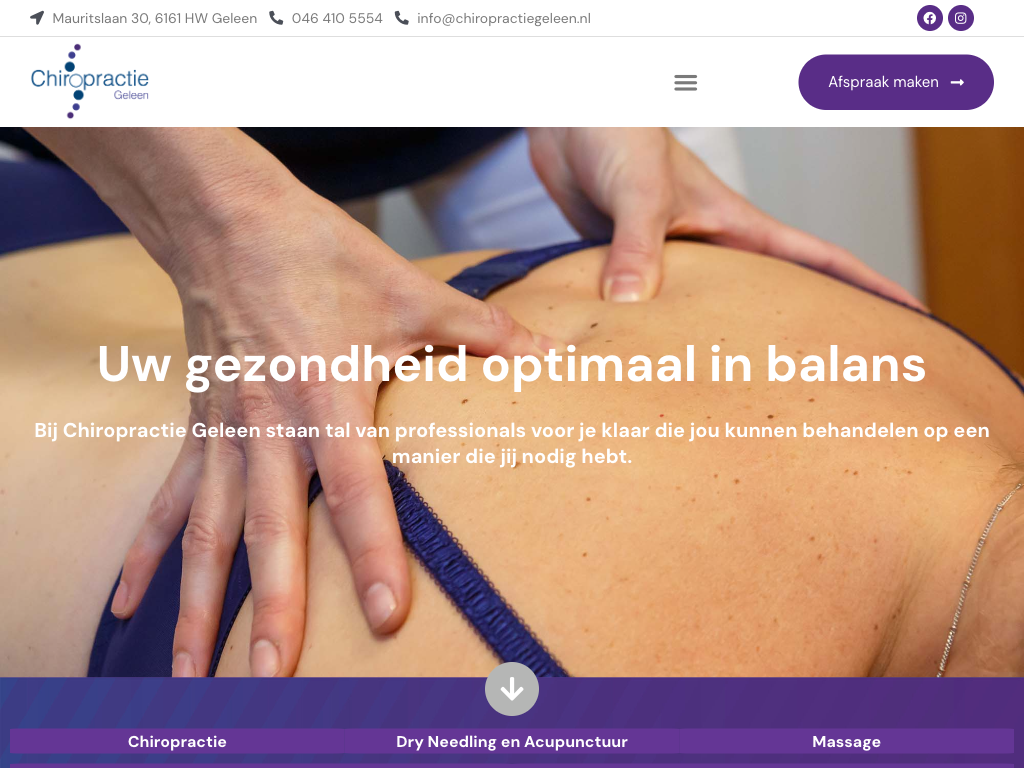Click the arrow in Afspraak maken button
This screenshot has height=768, width=1024.
click(x=957, y=82)
